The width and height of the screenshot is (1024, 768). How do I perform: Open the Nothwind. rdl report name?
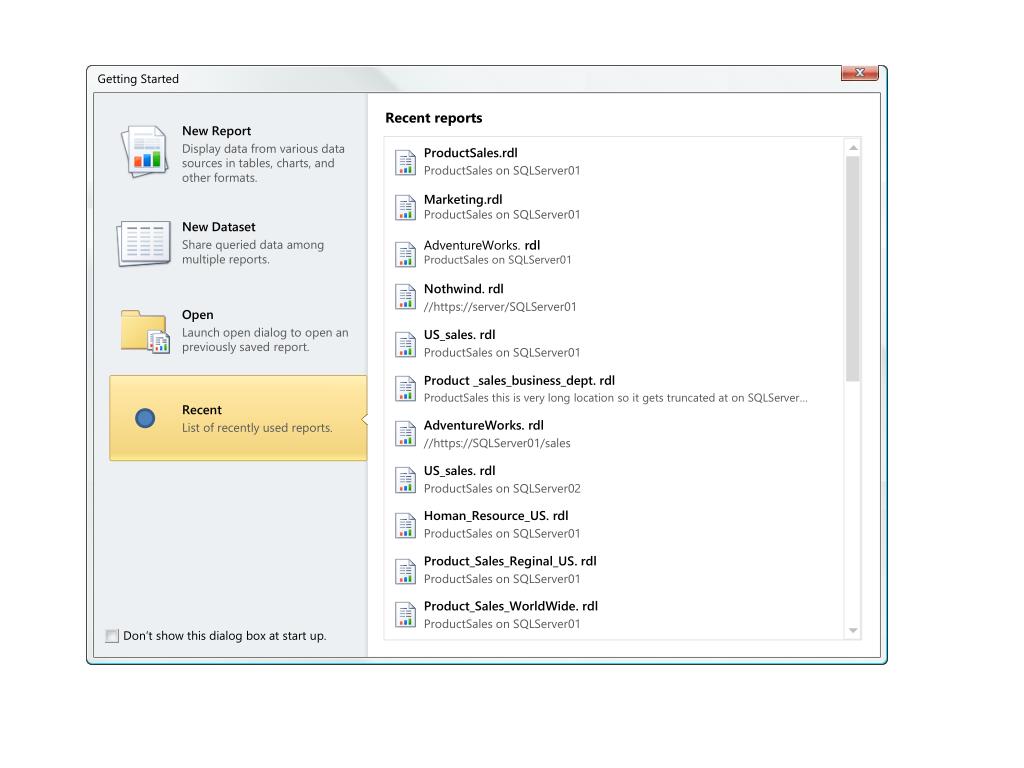(464, 289)
